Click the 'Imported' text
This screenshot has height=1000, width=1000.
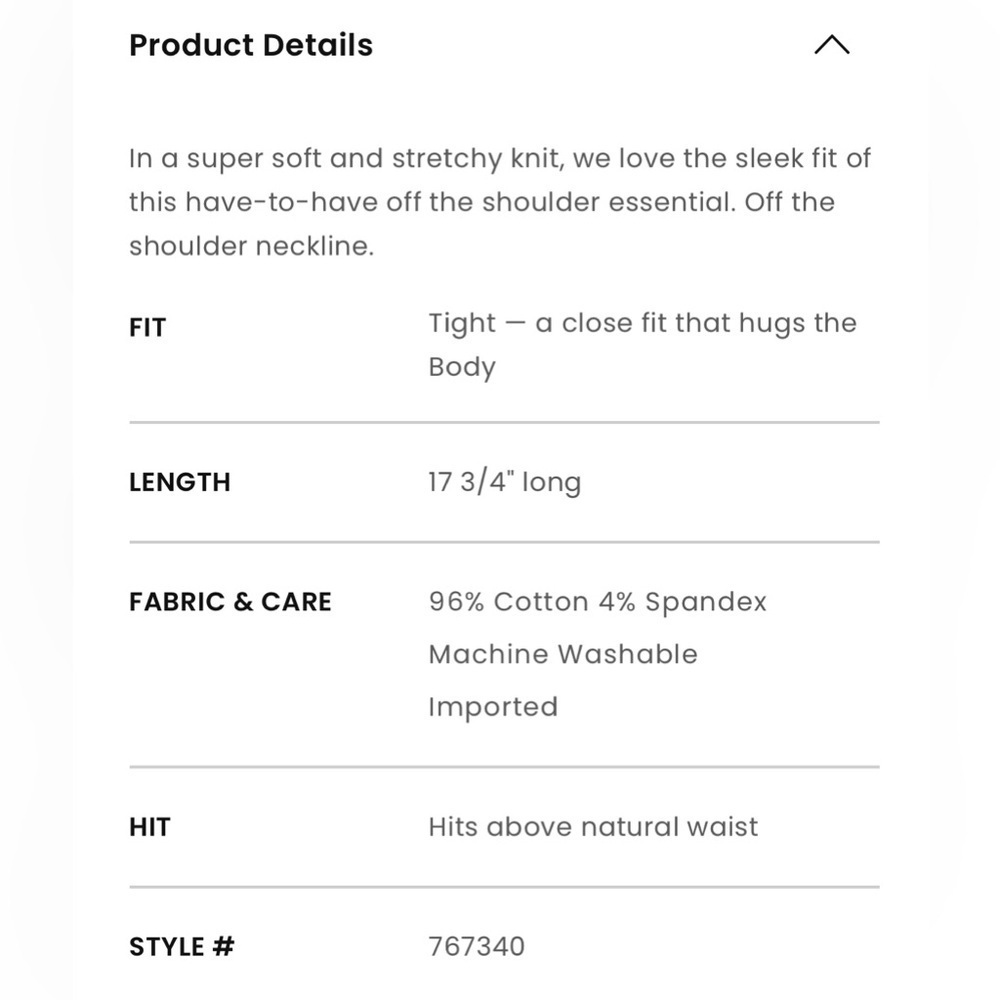click(493, 707)
